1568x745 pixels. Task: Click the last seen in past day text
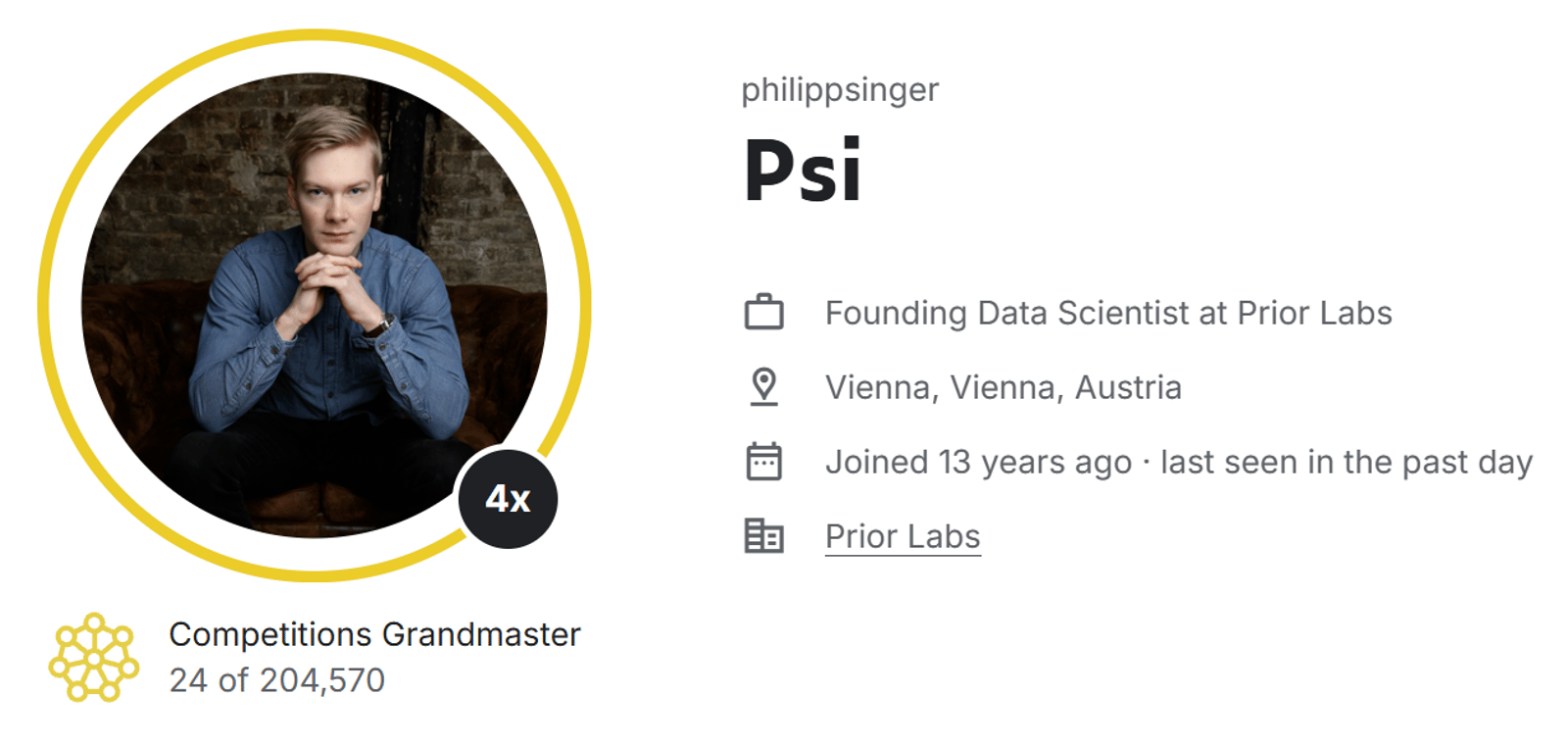(1347, 462)
